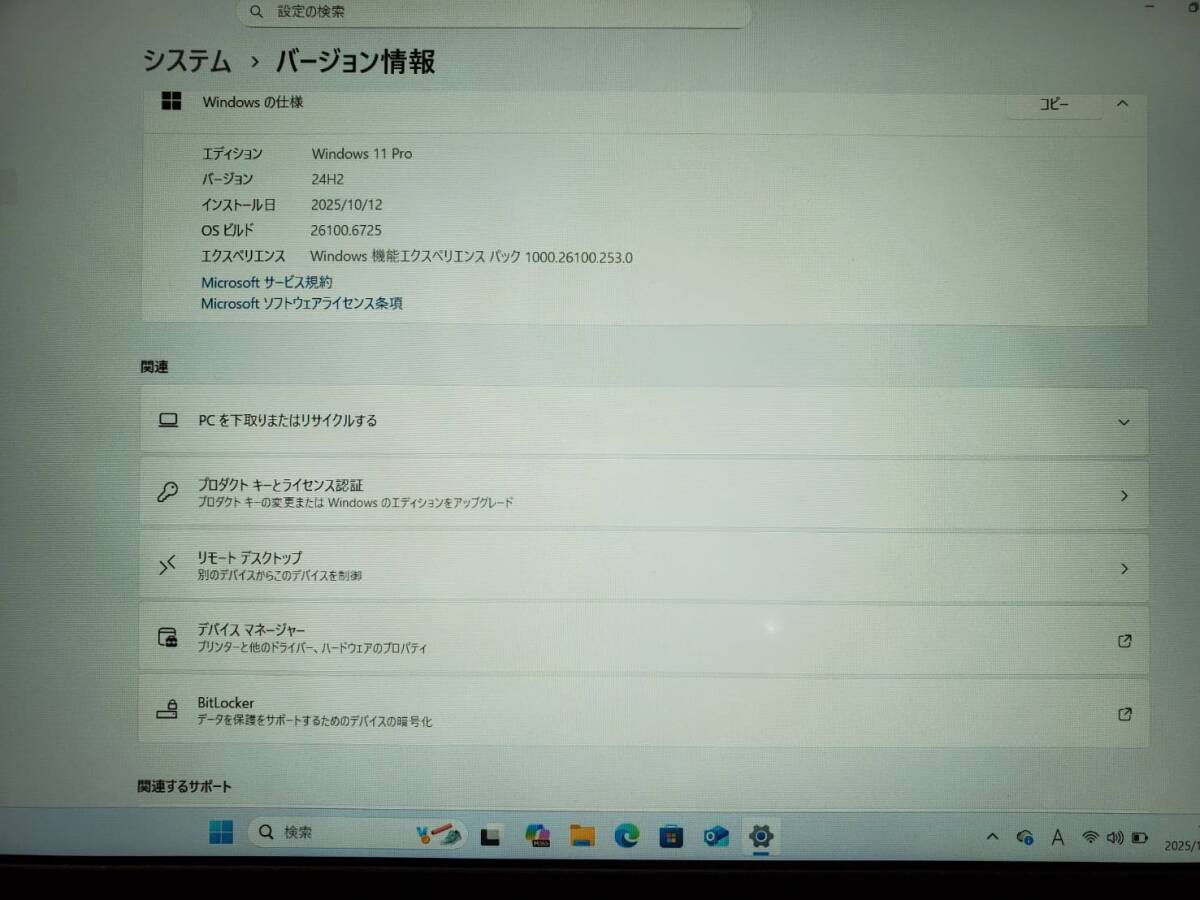Click chevron on リモート デスクトップ row
1200x900 pixels.
[x=1125, y=569]
